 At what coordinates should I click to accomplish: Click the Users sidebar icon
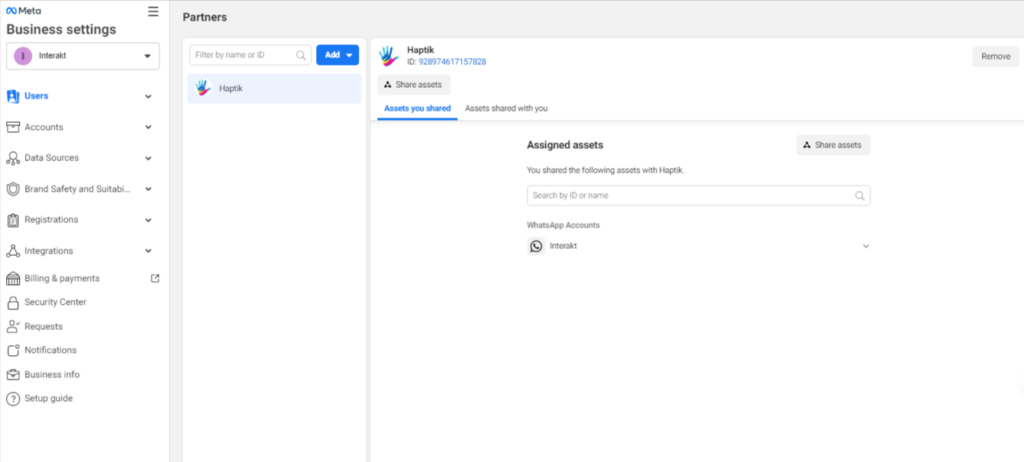(x=13, y=96)
